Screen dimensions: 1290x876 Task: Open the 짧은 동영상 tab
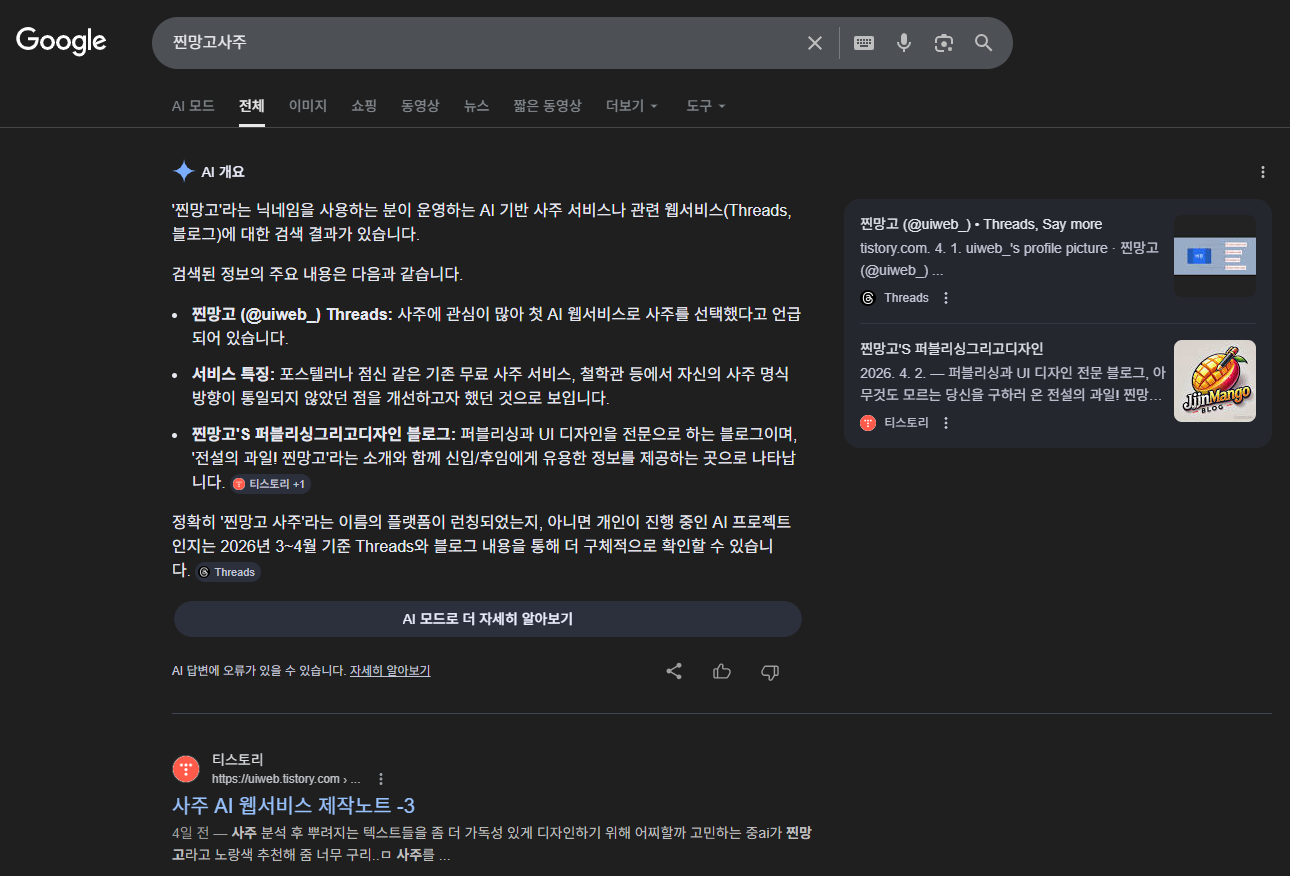[547, 105]
